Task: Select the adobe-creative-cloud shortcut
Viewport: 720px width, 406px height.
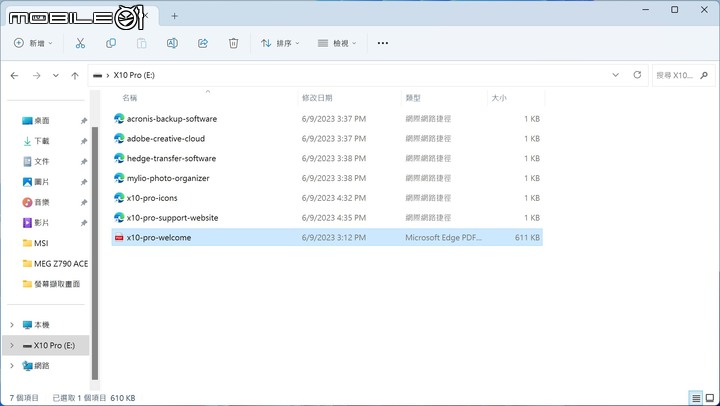Action: click(327, 139)
